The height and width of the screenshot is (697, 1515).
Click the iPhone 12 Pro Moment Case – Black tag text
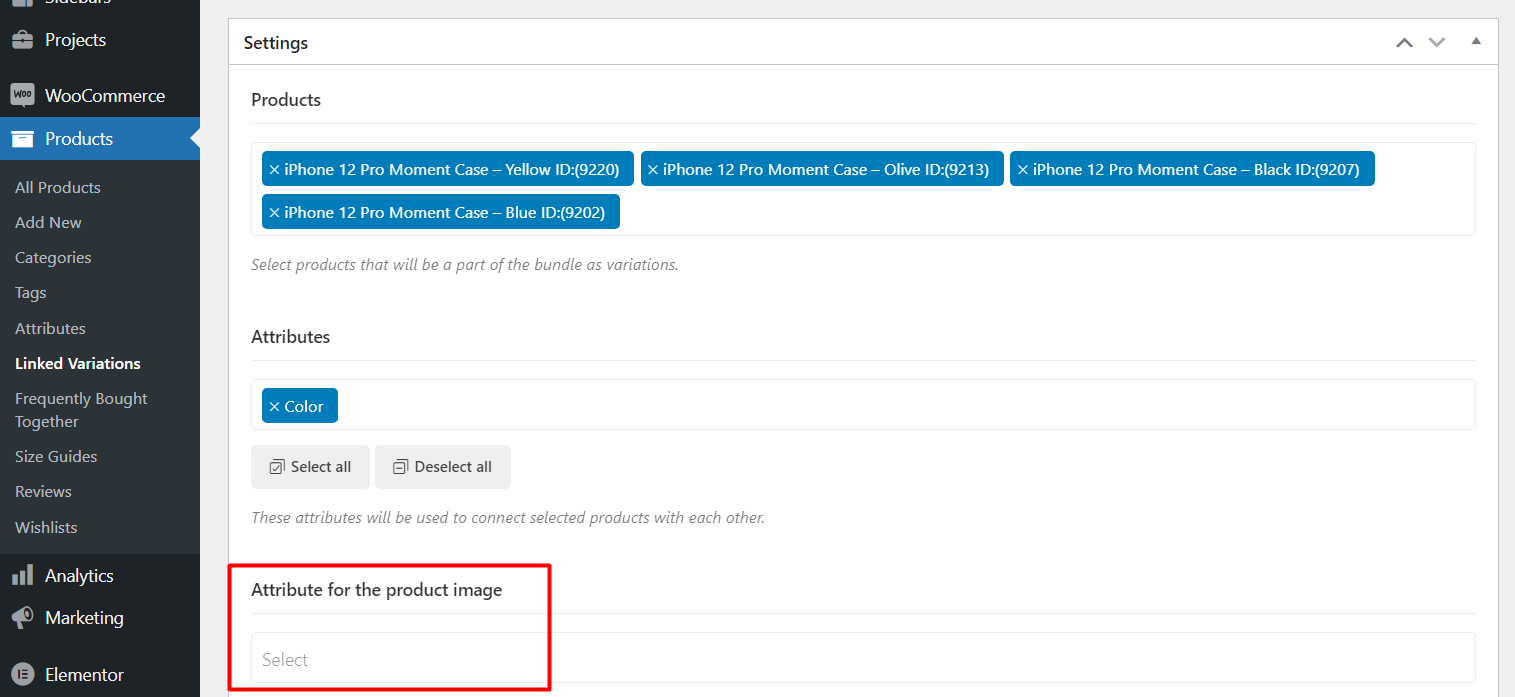click(x=1196, y=170)
